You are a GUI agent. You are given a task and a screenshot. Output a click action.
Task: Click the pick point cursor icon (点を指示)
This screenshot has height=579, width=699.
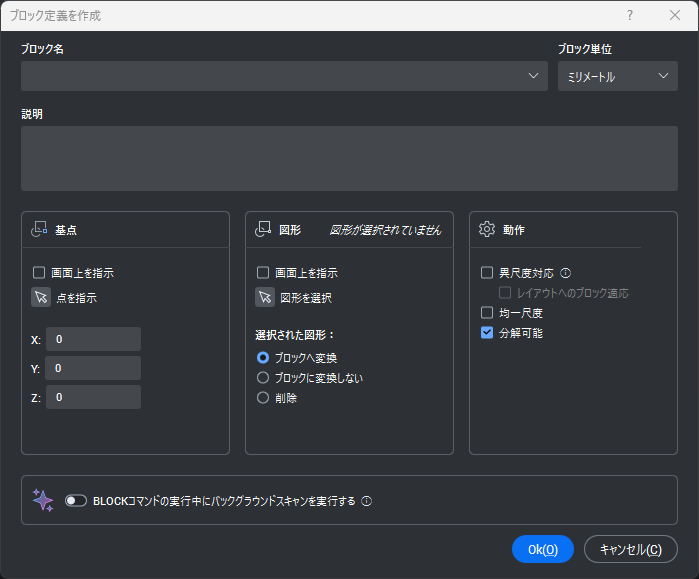click(40, 297)
